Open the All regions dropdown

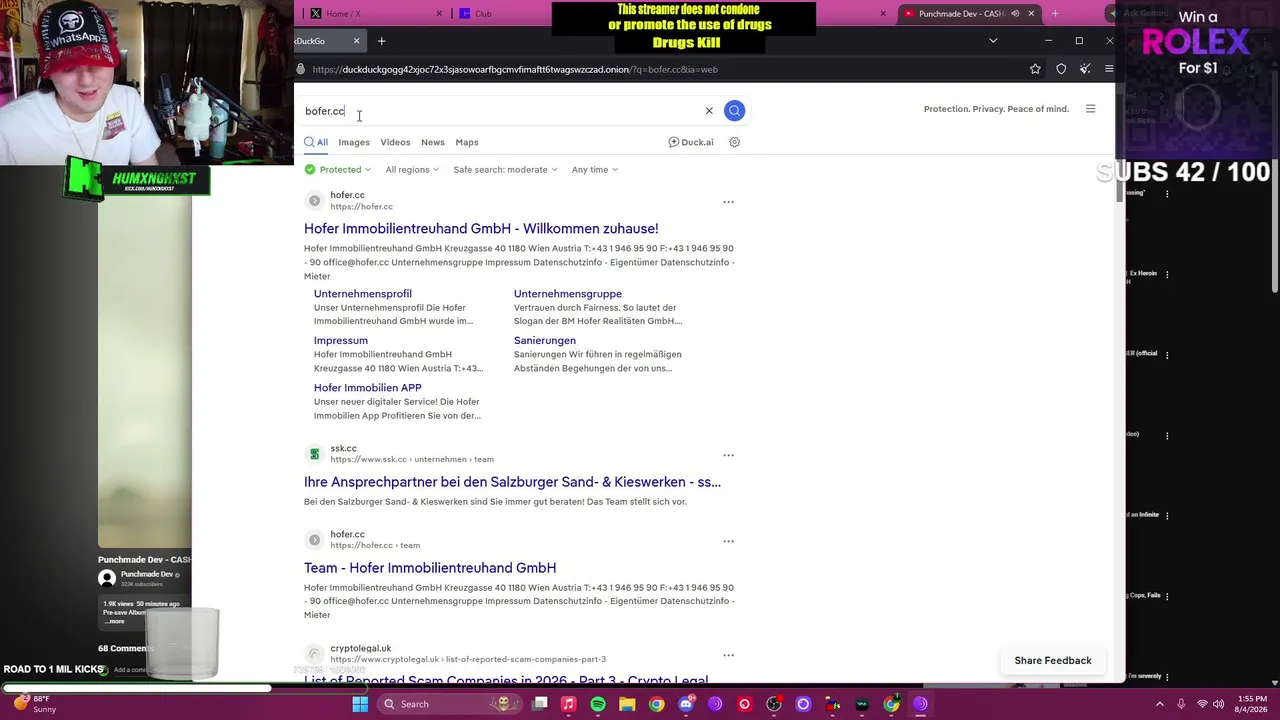[412, 170]
